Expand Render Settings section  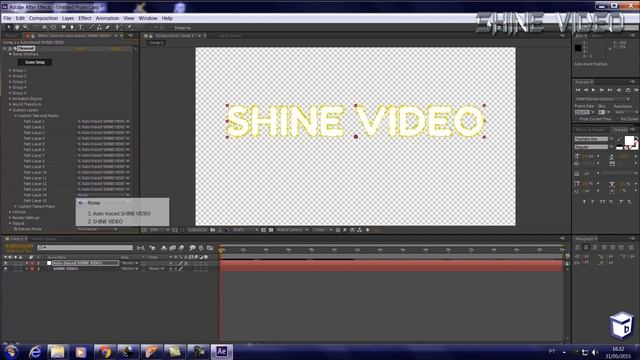(11, 218)
